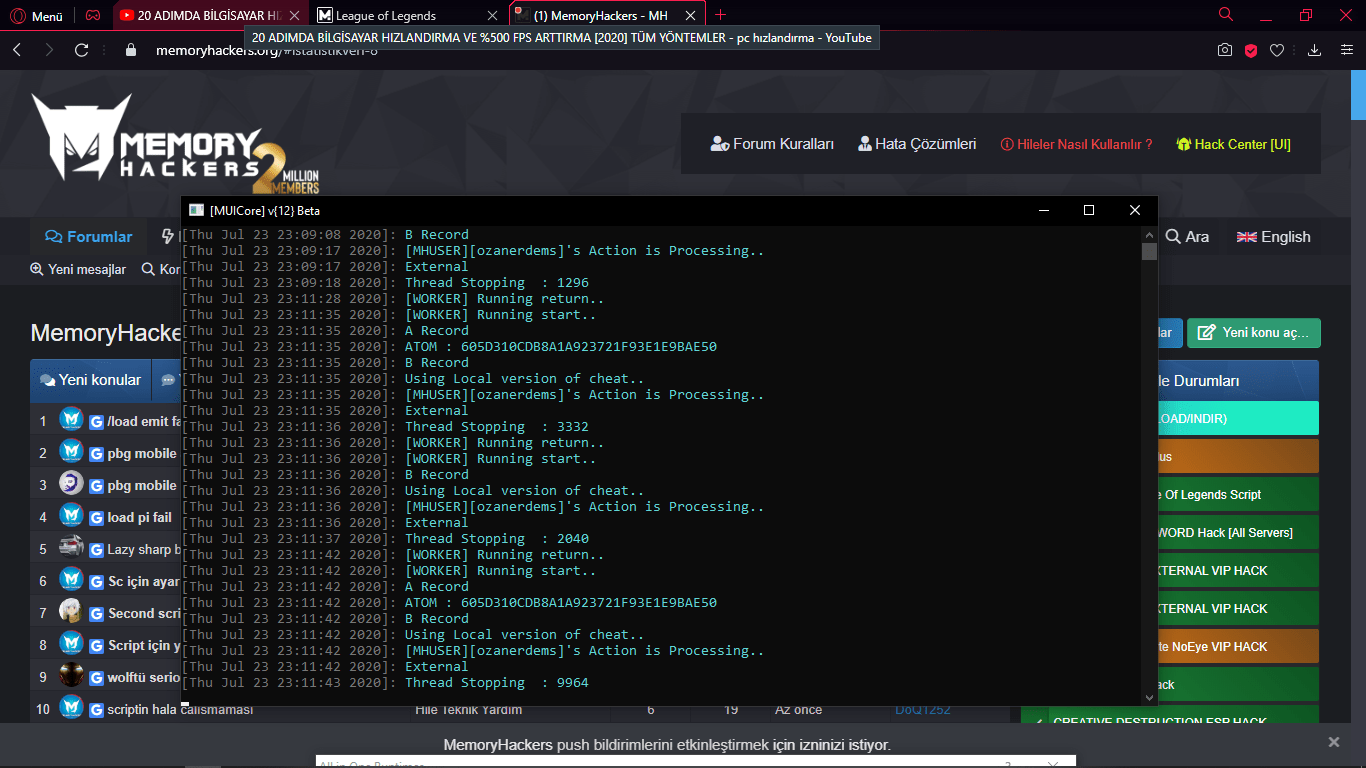Close the MUICore console window
1366x768 pixels.
pos(1135,210)
